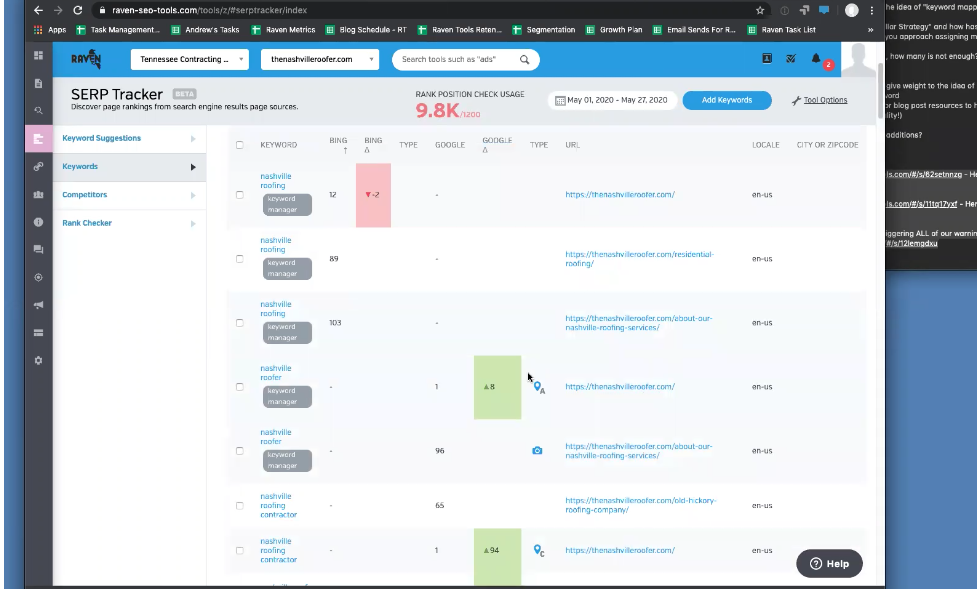
Task: Open the old-hickory-roofing-company URL link
Action: tap(641, 505)
